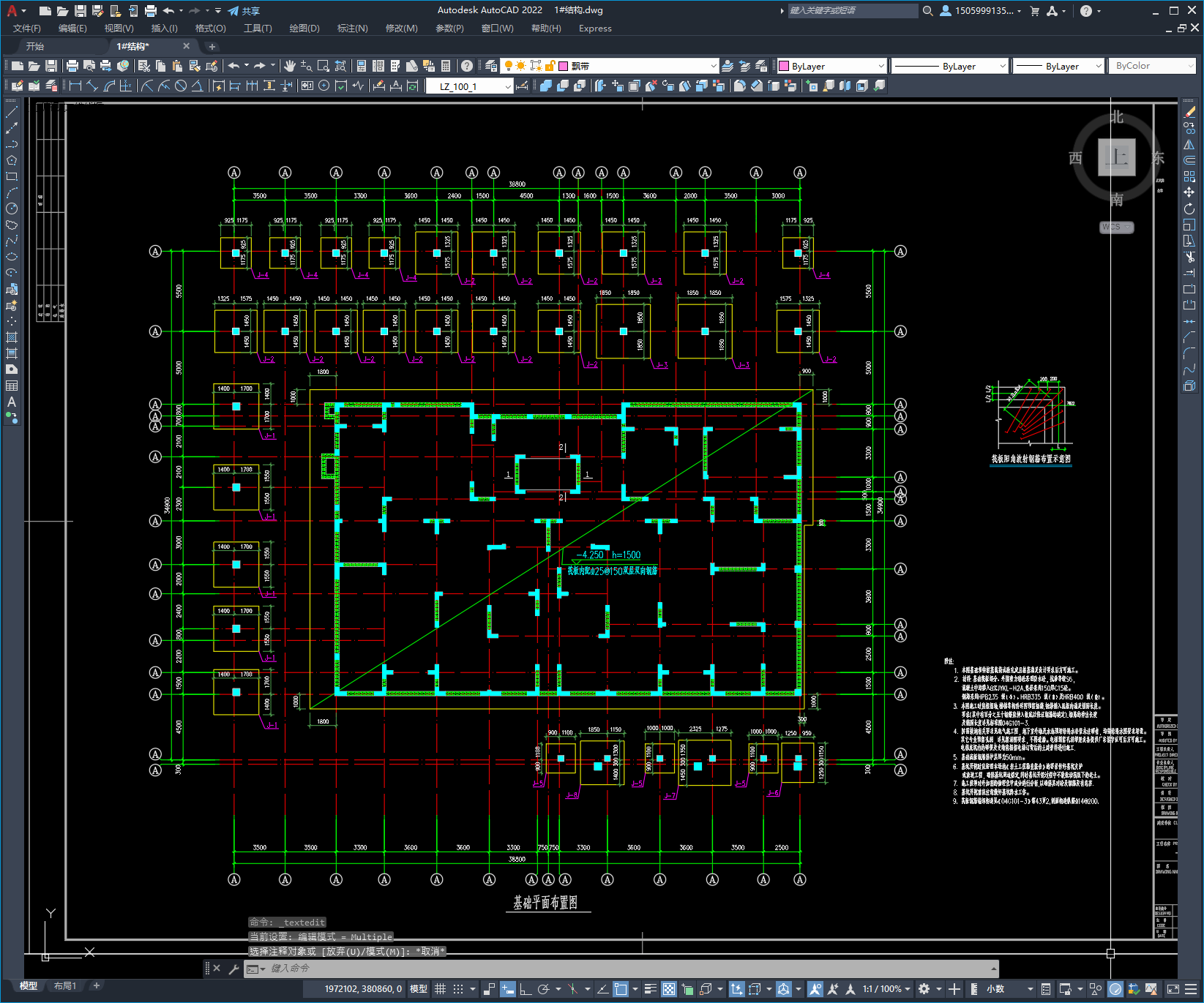Select the Angular dimension tool

point(197,86)
